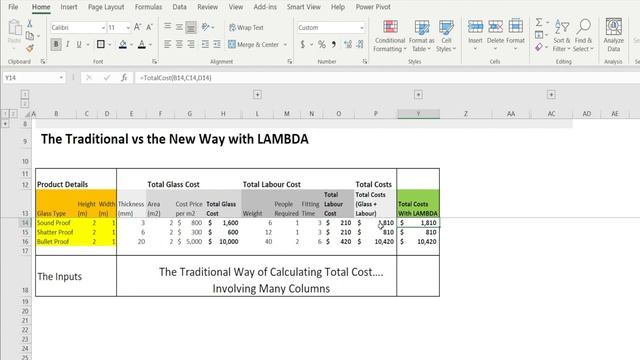
Task: Click the AutoSum sigma icon
Action: click(539, 22)
